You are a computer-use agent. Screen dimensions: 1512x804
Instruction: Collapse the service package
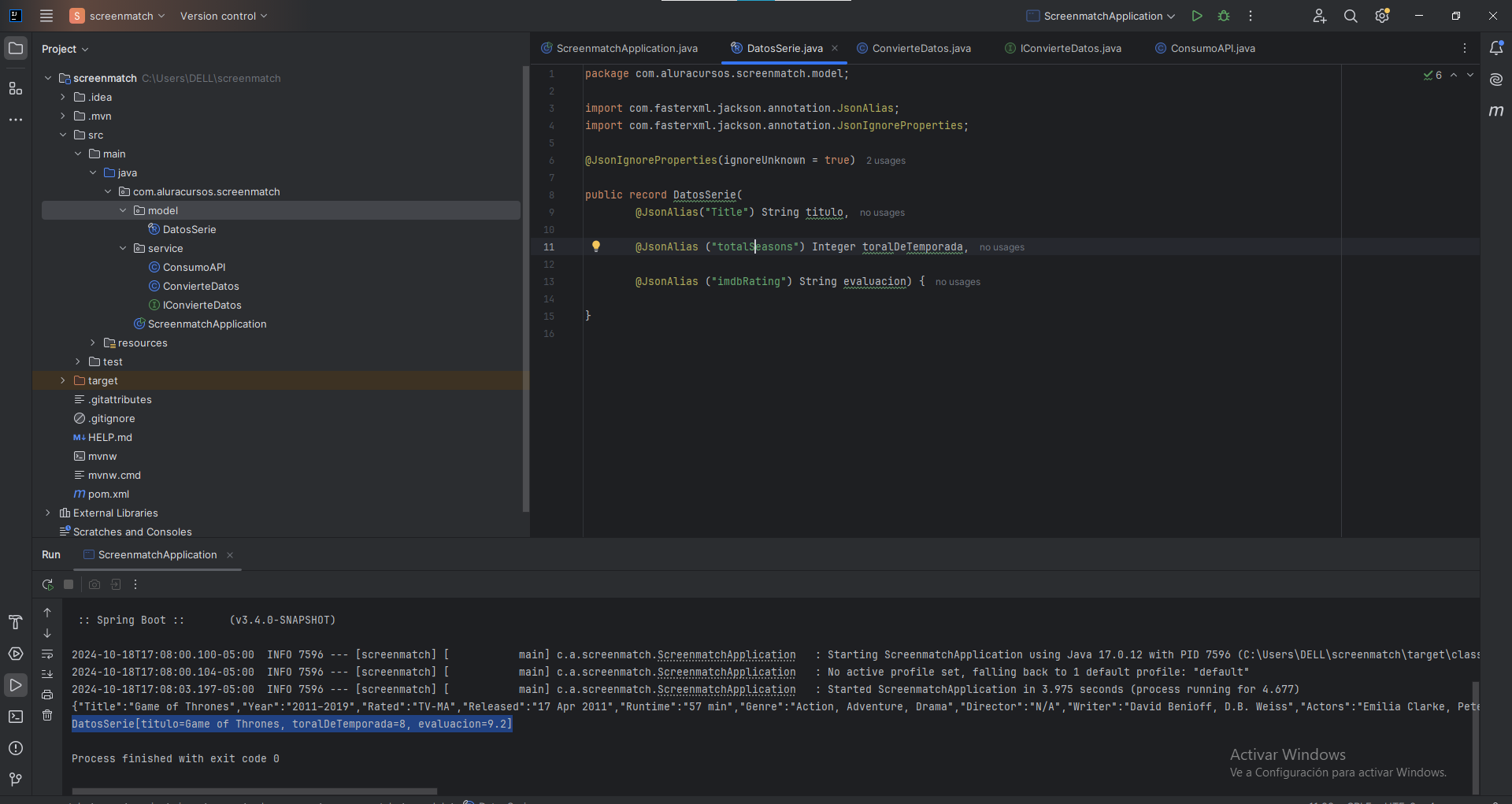[123, 248]
